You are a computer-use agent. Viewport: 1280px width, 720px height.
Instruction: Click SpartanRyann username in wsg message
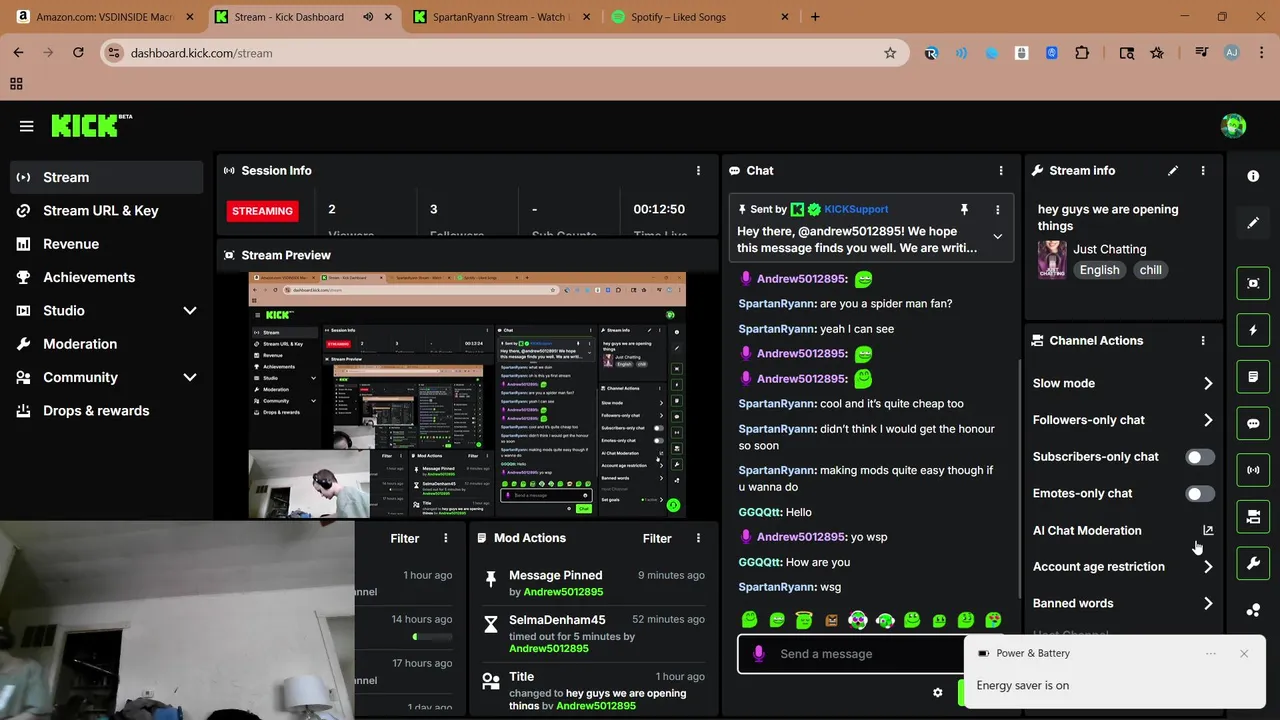(776, 587)
